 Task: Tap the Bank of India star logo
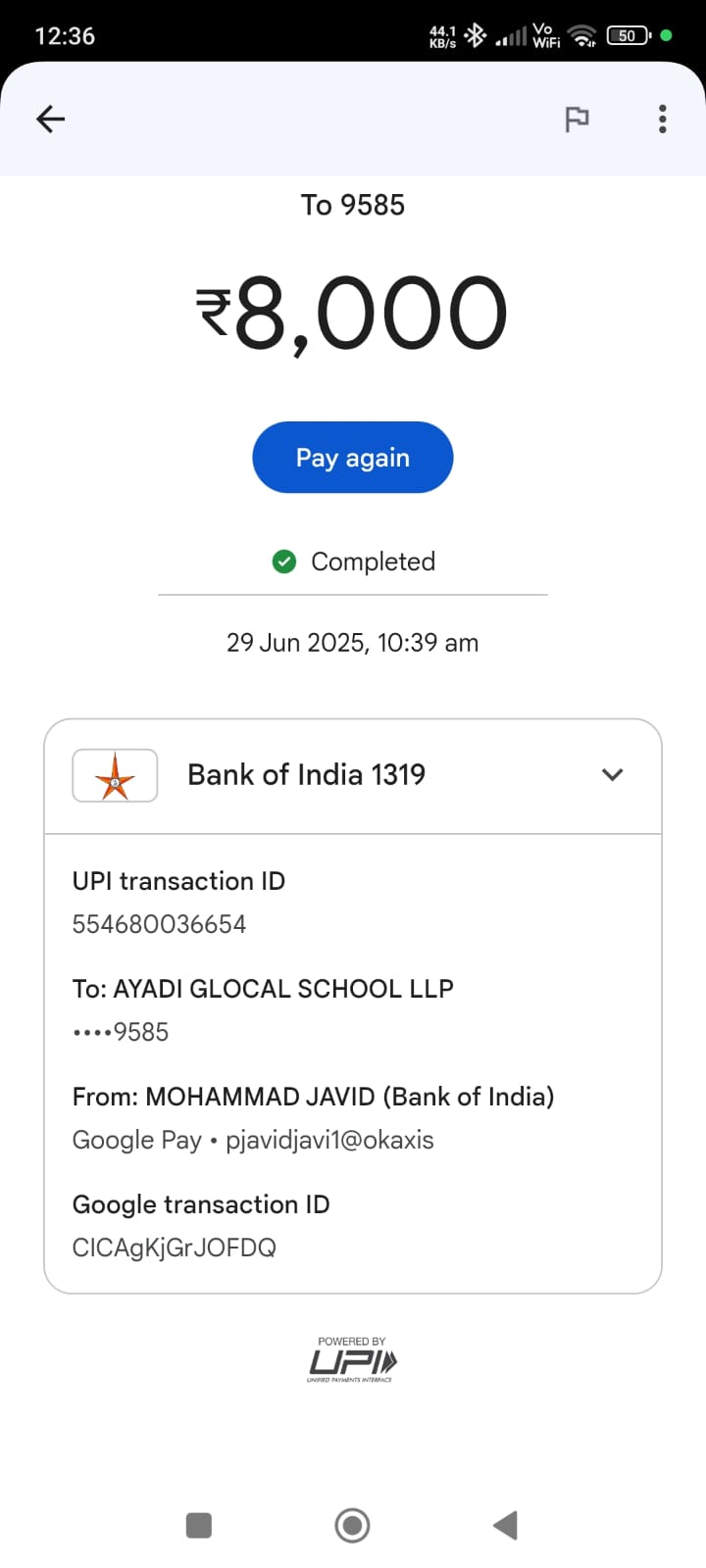[115, 776]
